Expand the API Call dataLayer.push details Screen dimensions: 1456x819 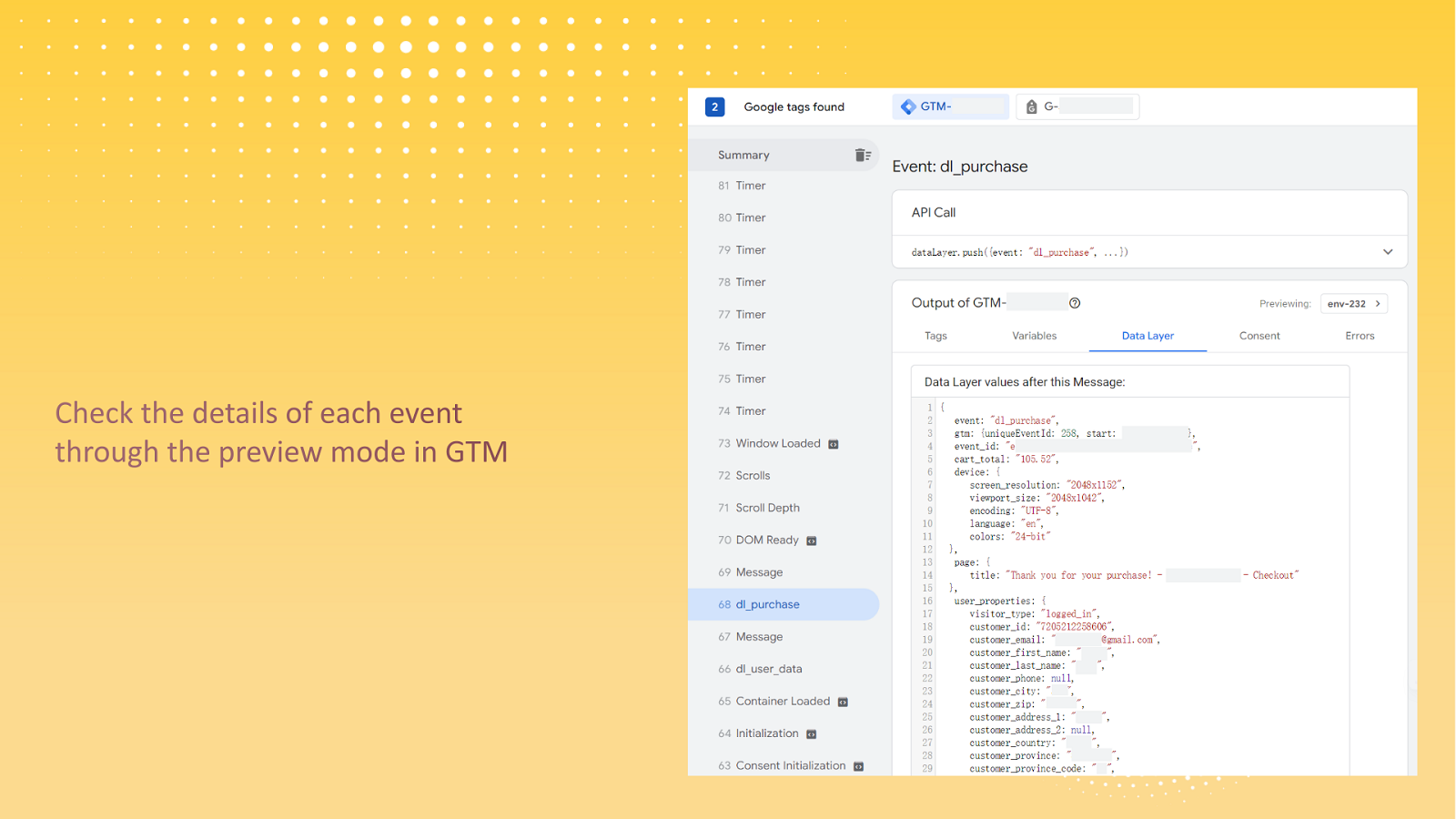(1388, 252)
